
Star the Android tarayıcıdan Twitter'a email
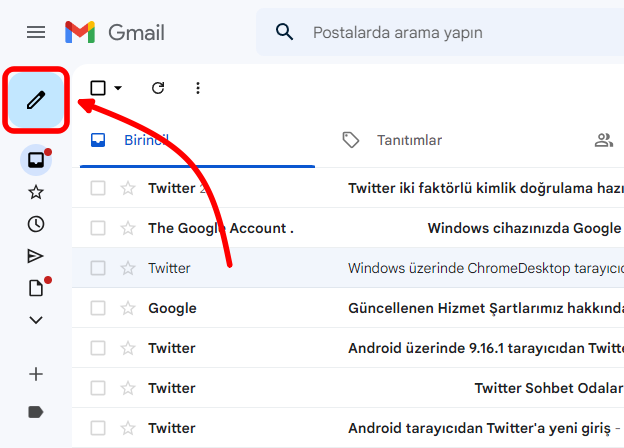128,428
